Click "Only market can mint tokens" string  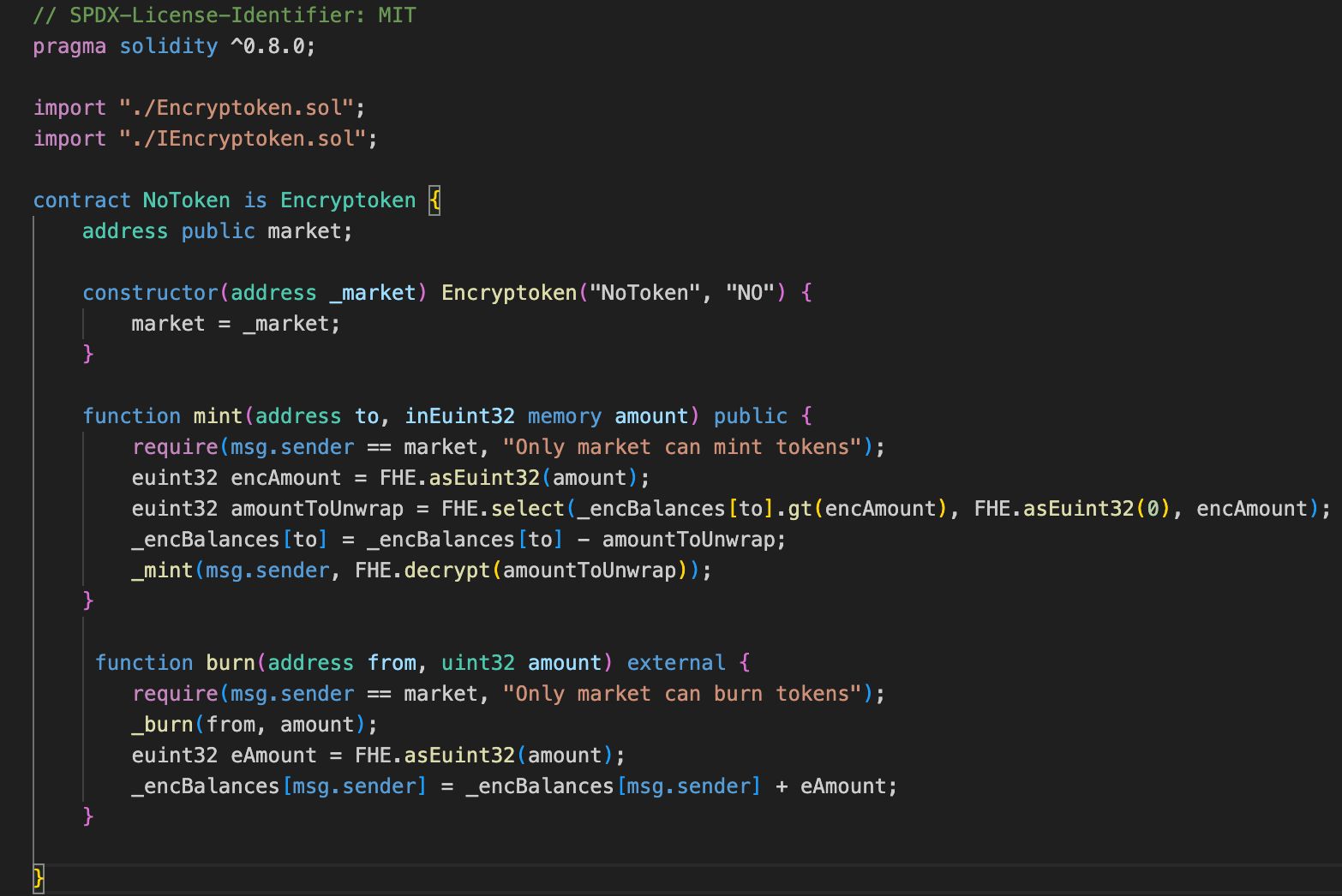pos(682,446)
